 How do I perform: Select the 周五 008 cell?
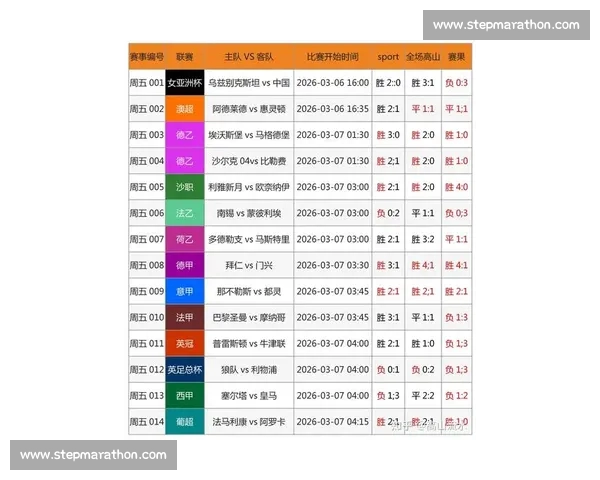click(147, 265)
